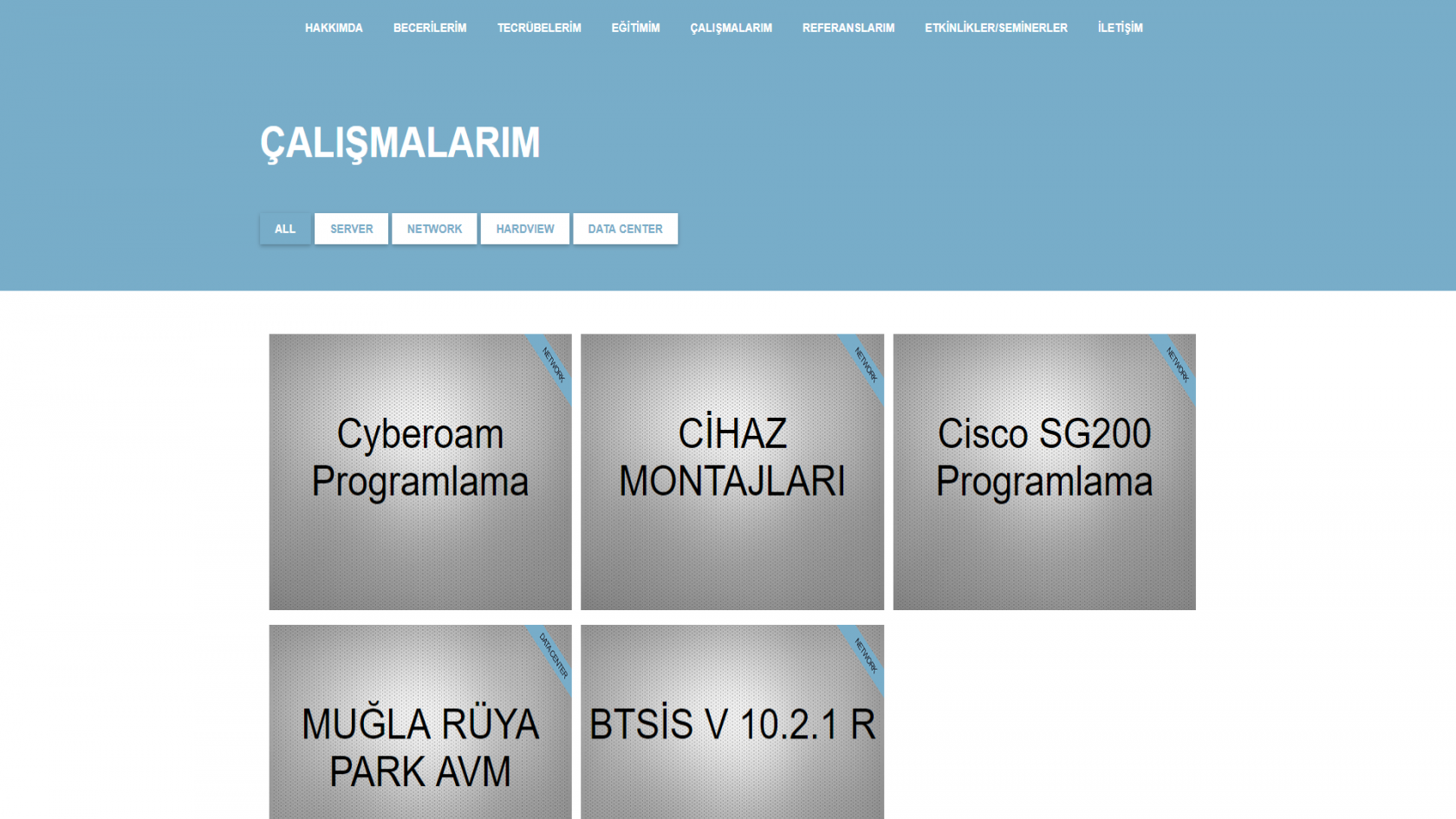Go to the BECERİLERİM section
Viewport: 1456px width, 819px height.
coord(430,28)
